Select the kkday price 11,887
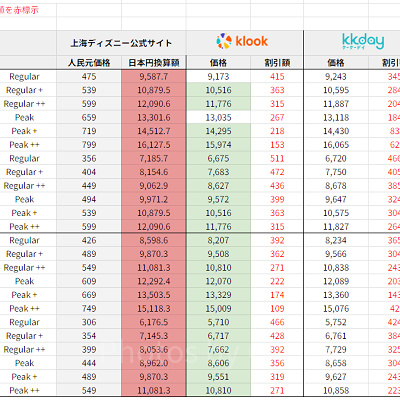The image size is (400, 400). (336, 104)
